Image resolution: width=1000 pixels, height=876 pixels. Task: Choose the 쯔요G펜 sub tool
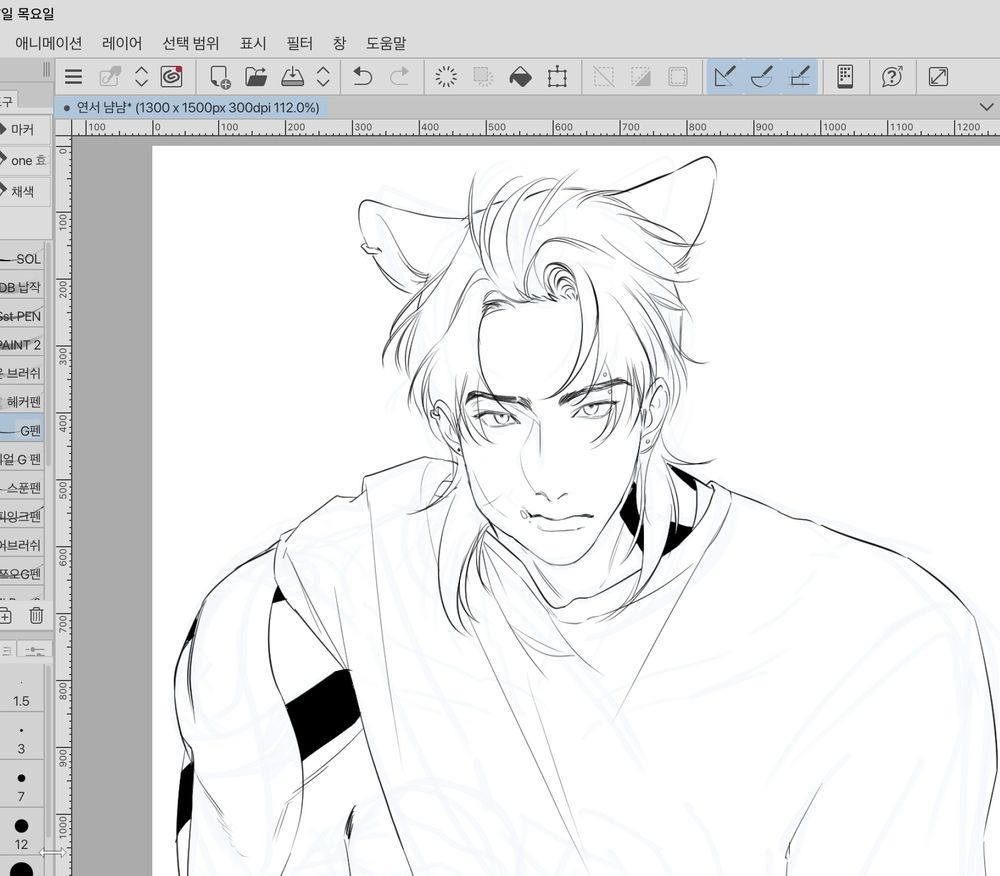(x=22, y=574)
